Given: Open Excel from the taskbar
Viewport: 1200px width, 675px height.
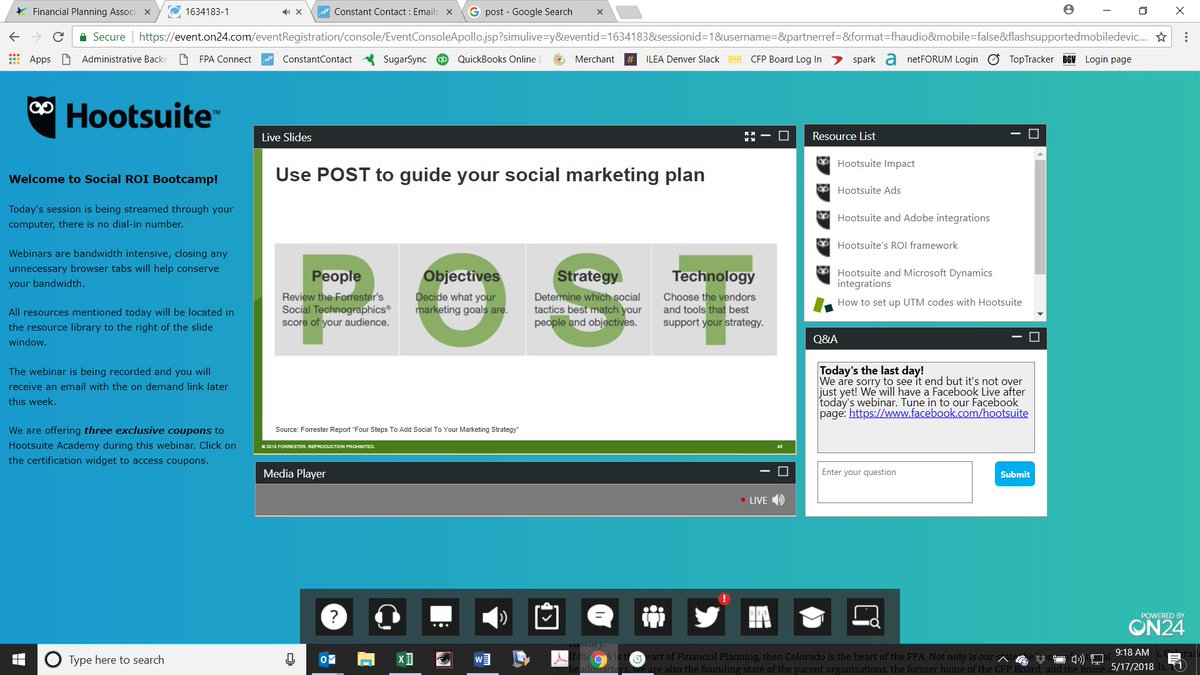Looking at the screenshot, I should point(405,659).
